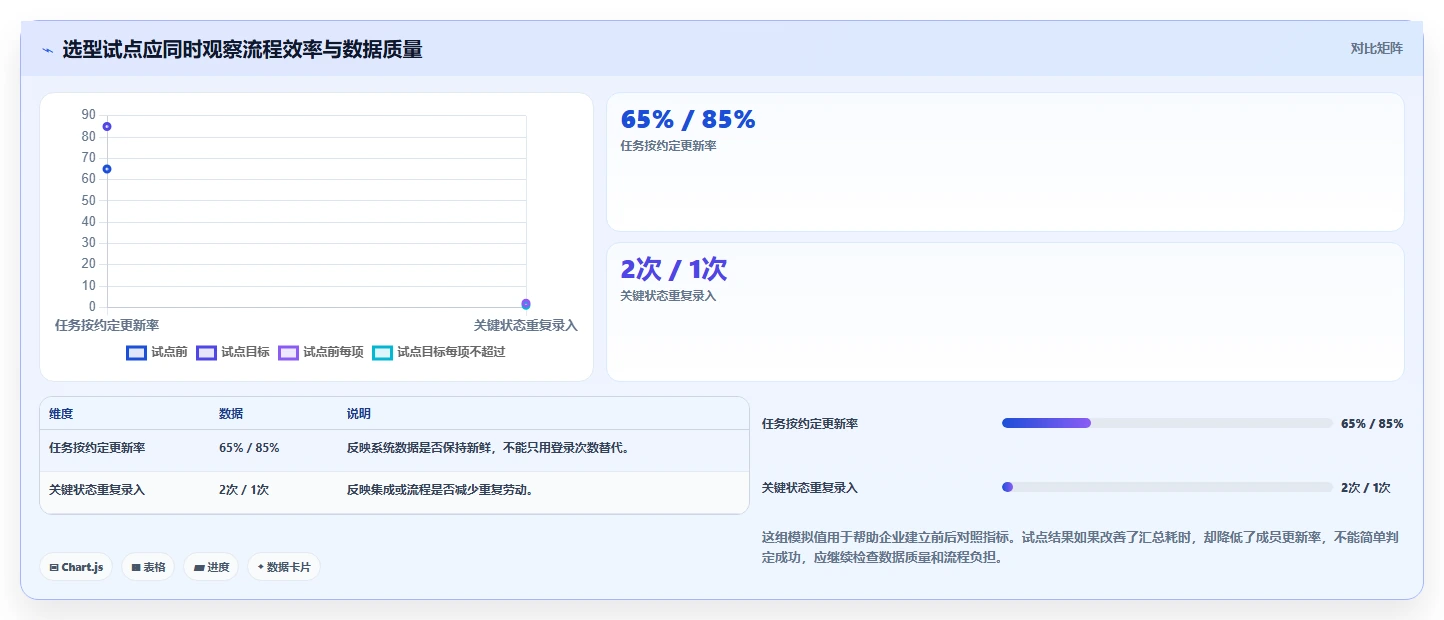
Task: Click the 关键状态重复录入 progress row label
Action: [x=810, y=488]
